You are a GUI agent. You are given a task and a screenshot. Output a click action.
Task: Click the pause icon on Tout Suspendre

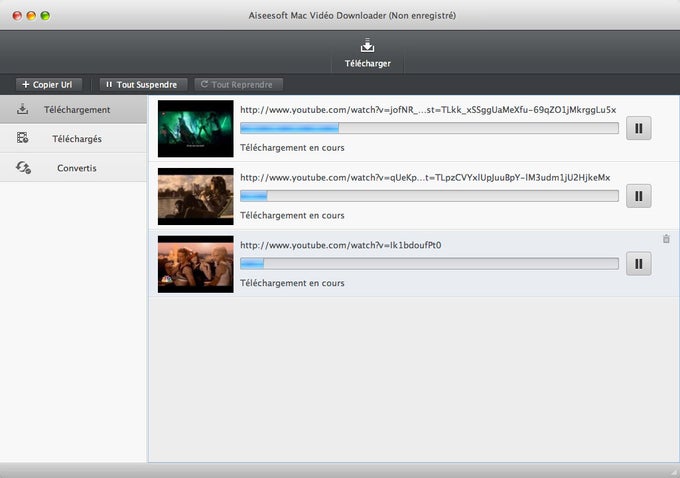109,85
